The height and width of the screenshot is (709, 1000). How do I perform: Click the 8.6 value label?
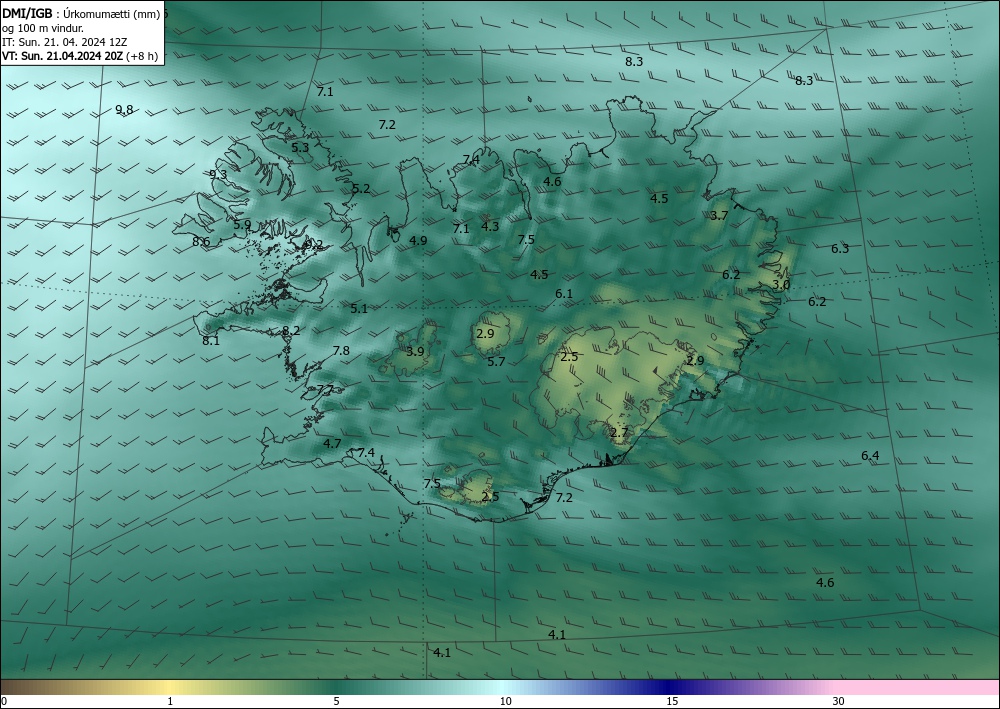pyautogui.click(x=202, y=241)
